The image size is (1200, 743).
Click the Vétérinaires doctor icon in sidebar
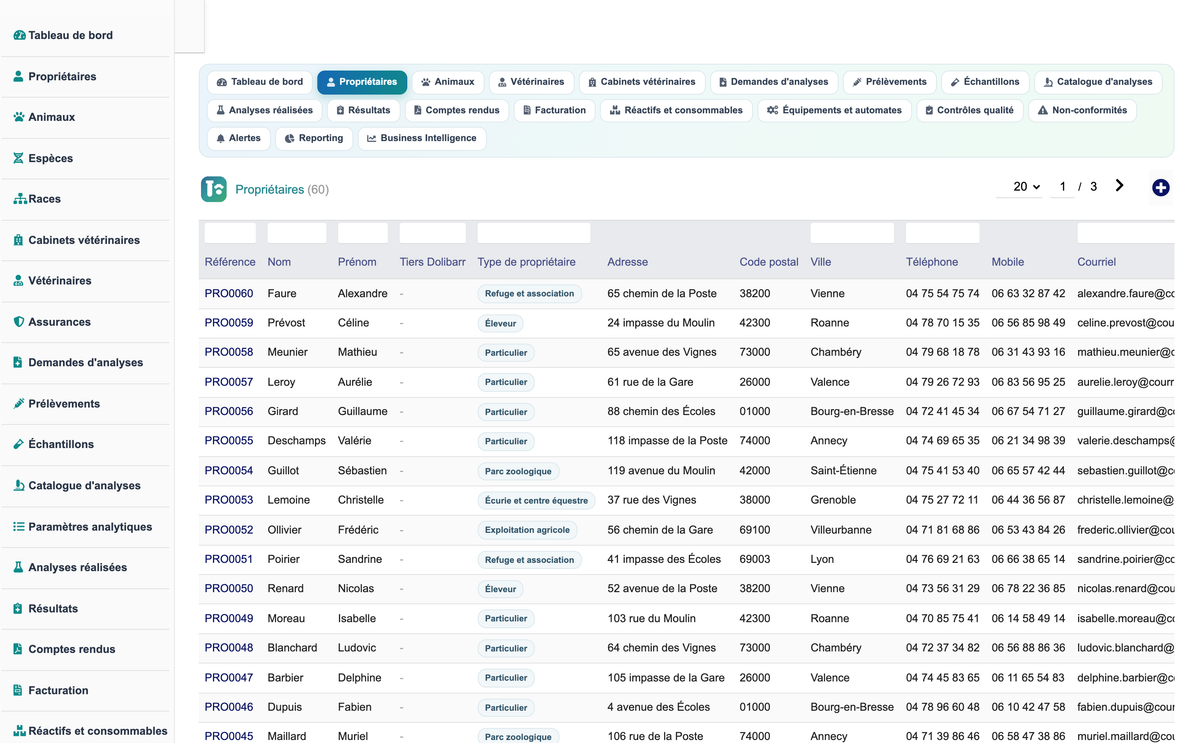click(19, 281)
